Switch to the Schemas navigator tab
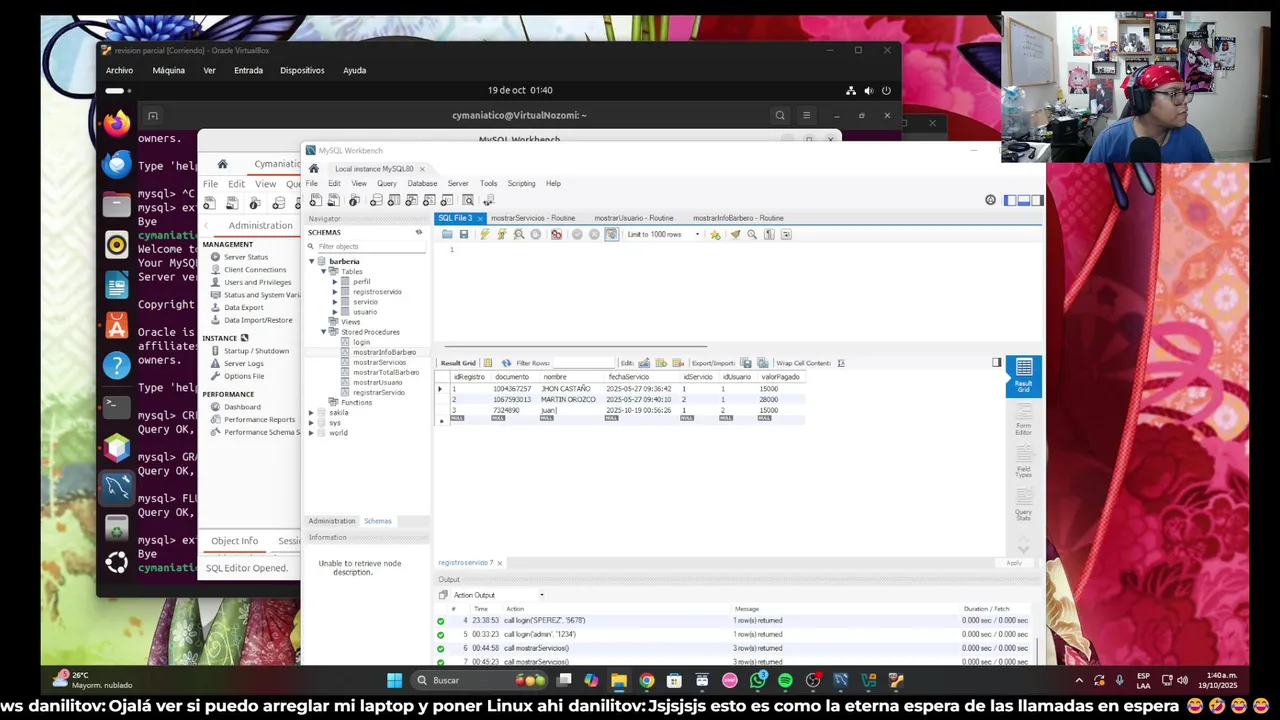Screen dimensions: 1280x720 click(x=378, y=521)
